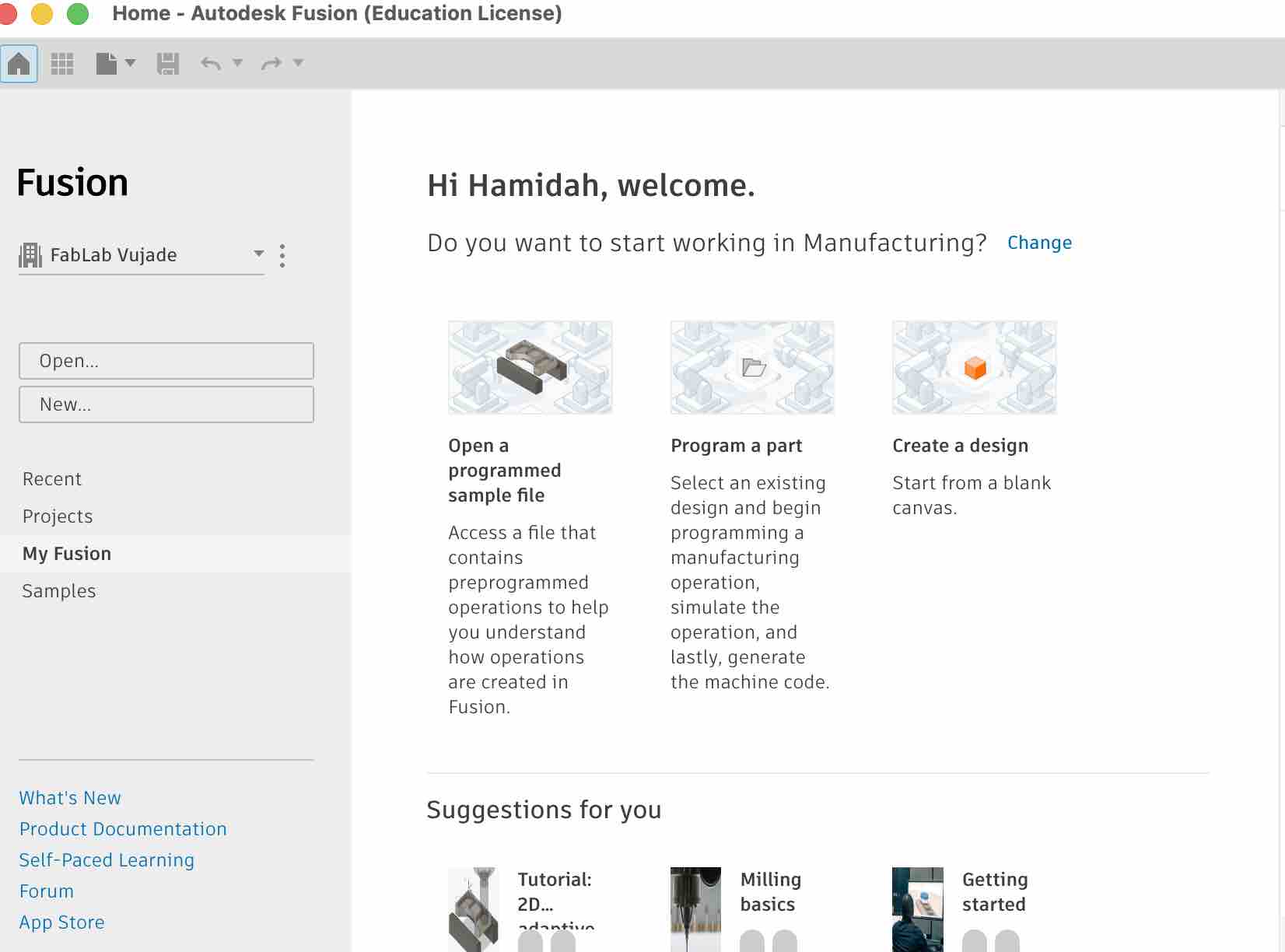Open the data panel grid icon
The height and width of the screenshot is (952, 1285).
(x=62, y=63)
